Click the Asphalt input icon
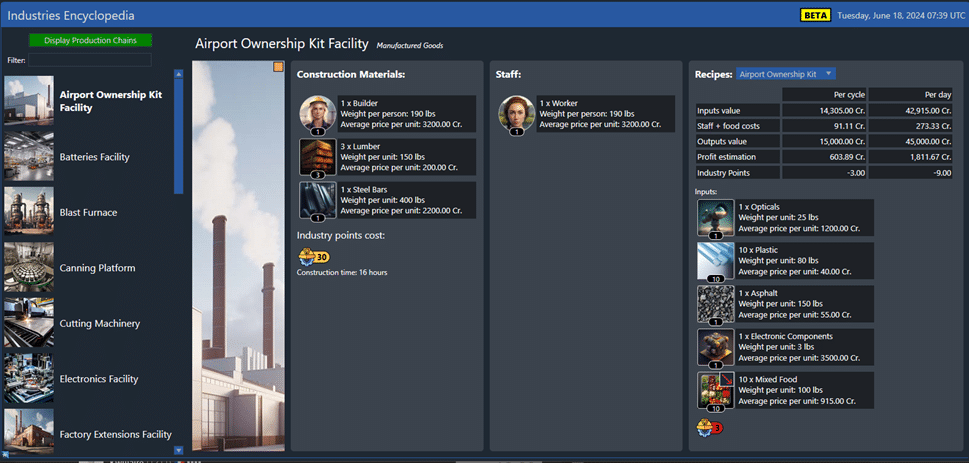Image resolution: width=969 pixels, height=463 pixels. click(x=715, y=305)
